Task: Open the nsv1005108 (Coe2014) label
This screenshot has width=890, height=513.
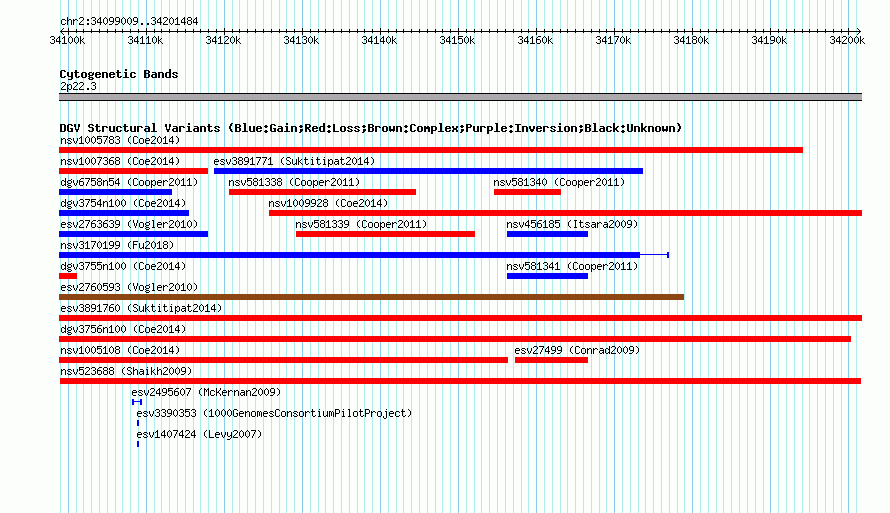Action: click(120, 350)
